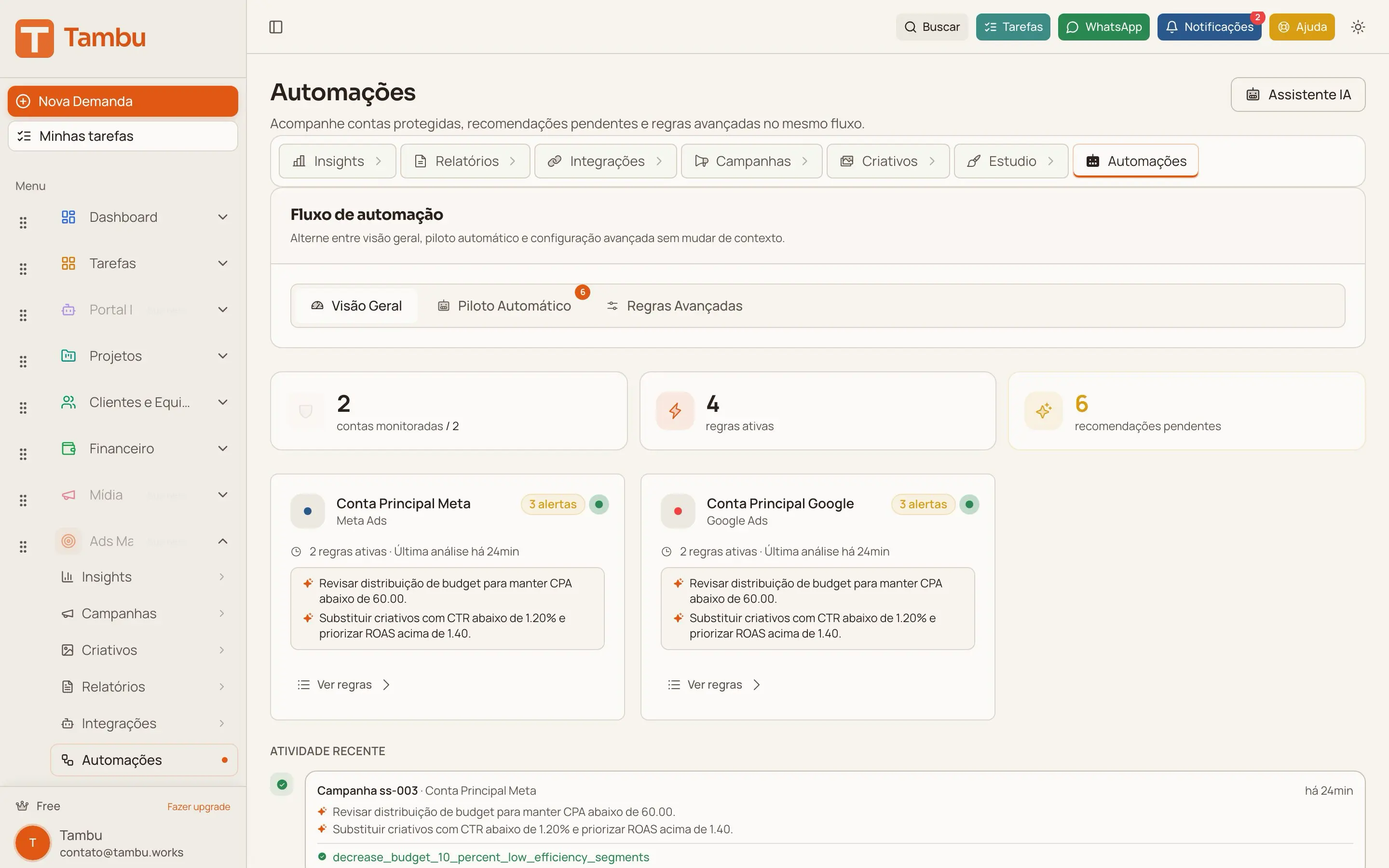Open the Notificações bell with badge 2
Screen dimensions: 1389x868
point(1210,27)
